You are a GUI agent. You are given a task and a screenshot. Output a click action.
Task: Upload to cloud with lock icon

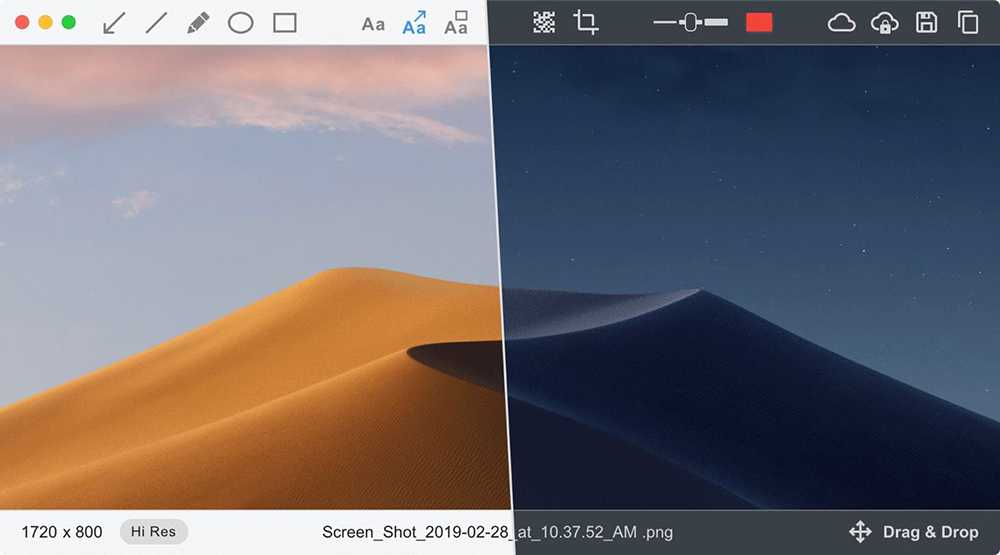[885, 22]
